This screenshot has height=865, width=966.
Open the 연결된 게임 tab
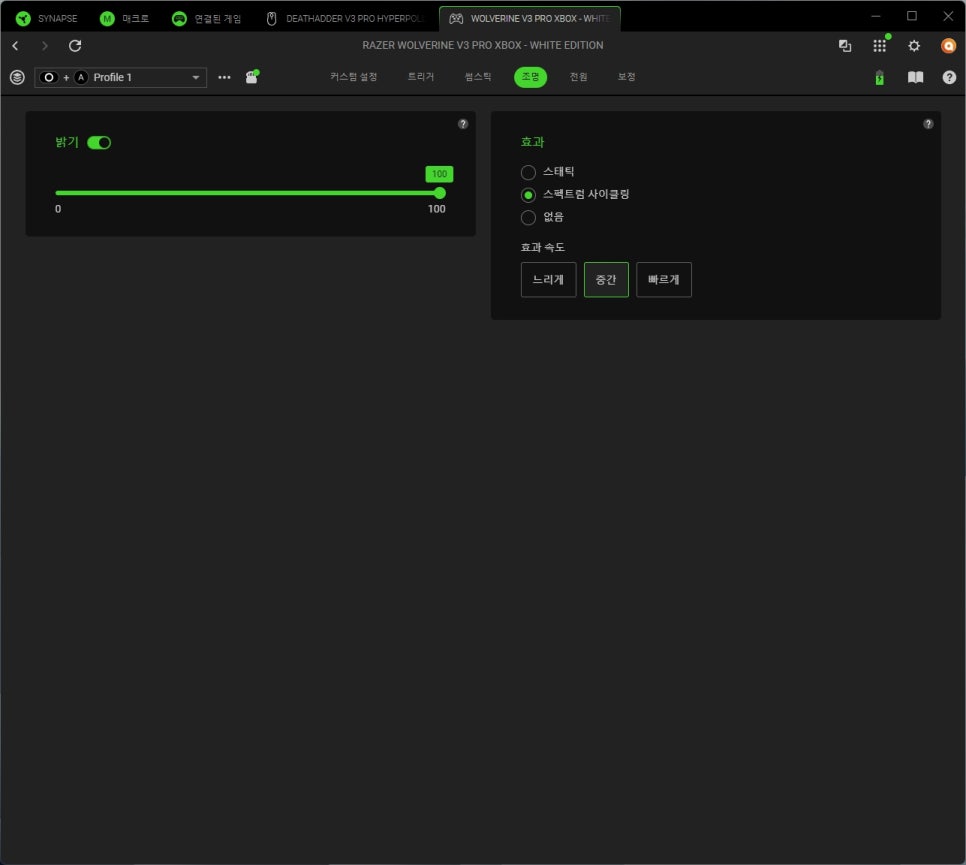click(206, 18)
